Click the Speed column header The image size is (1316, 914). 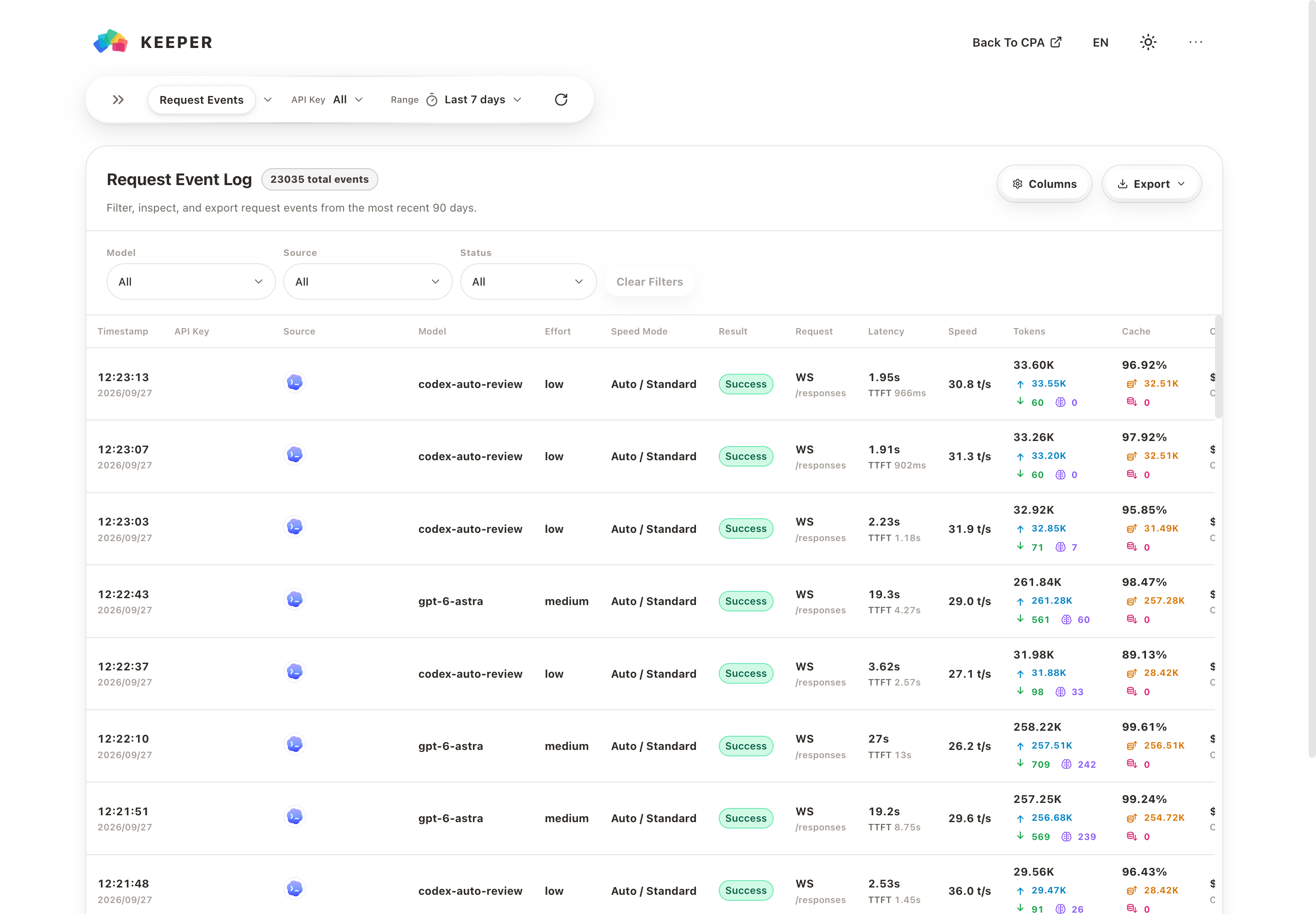pyautogui.click(x=962, y=332)
